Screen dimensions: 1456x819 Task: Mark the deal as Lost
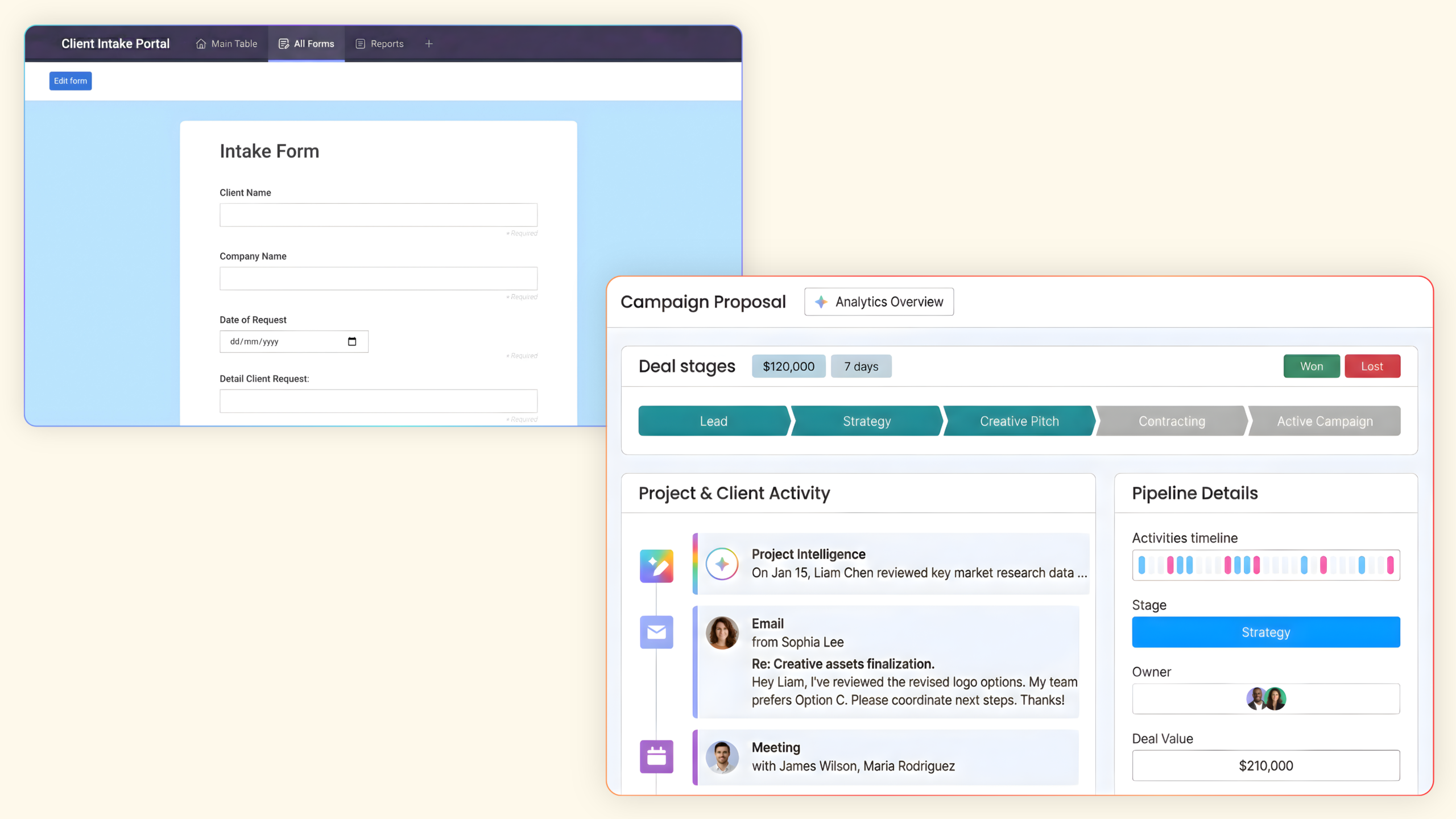1372,366
